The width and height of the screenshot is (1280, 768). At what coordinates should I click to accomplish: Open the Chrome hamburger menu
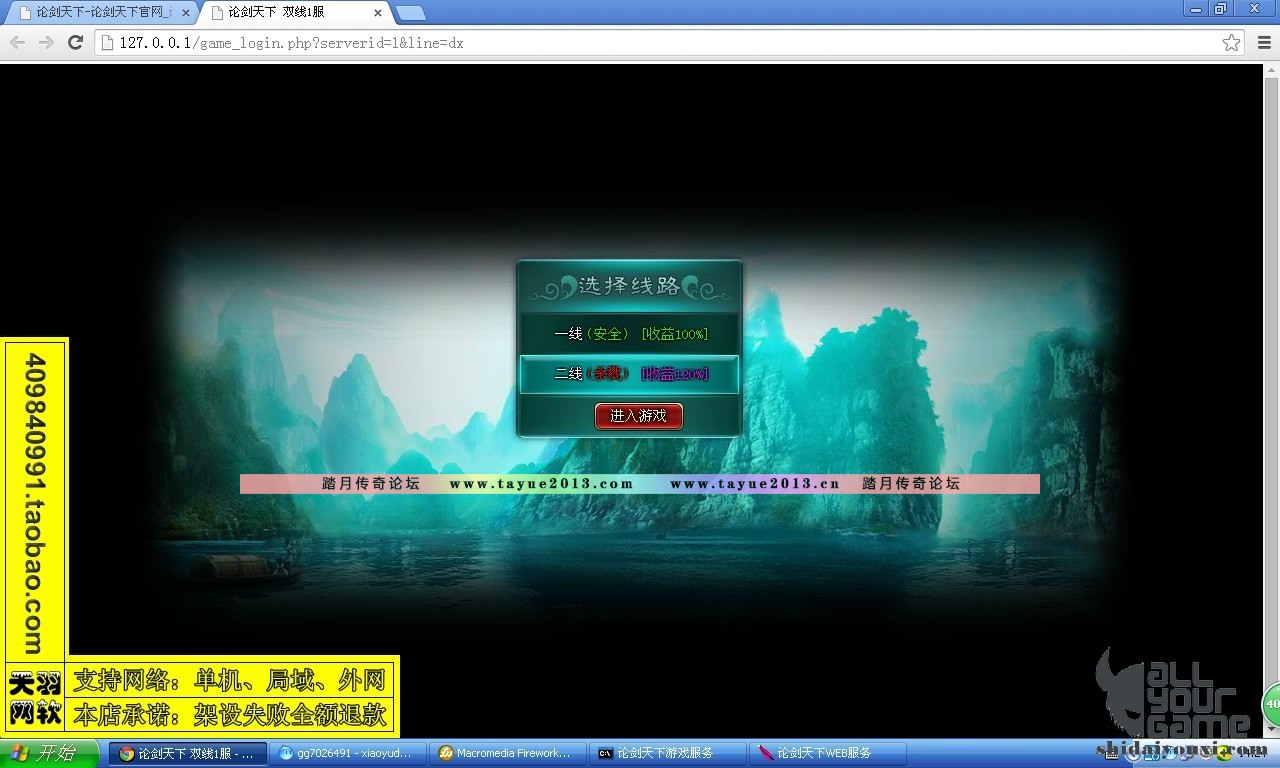pyautogui.click(x=1261, y=43)
